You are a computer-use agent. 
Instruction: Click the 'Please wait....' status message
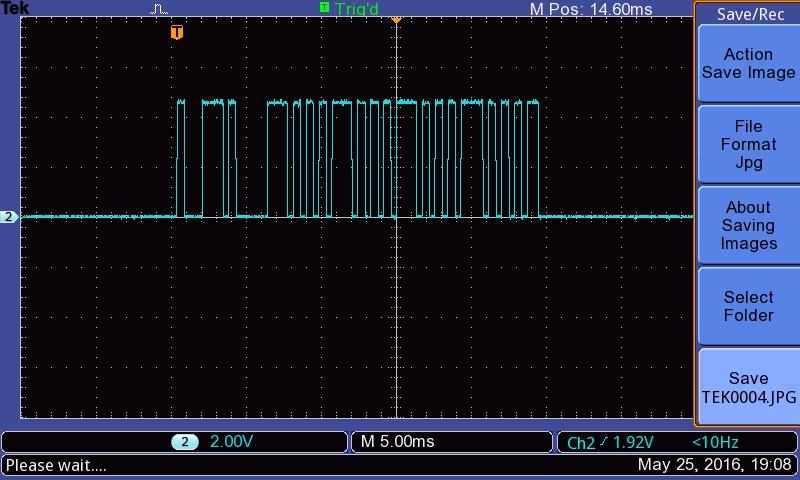tap(56, 465)
